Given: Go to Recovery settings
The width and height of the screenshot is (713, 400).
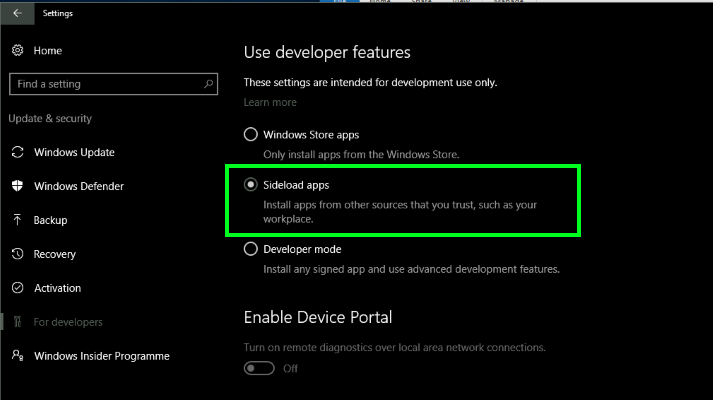Looking at the screenshot, I should coord(55,254).
